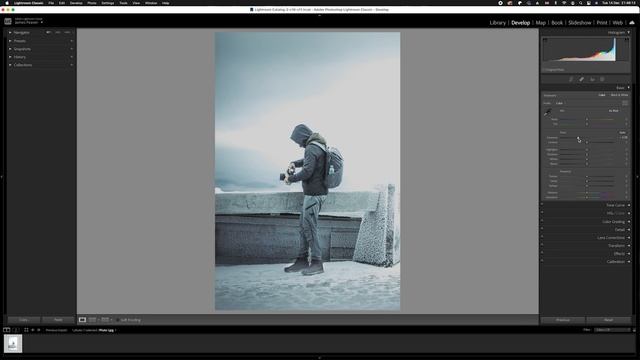This screenshot has width=640, height=360.
Task: Switch to Loupe view in toolbar
Action: 82,320
